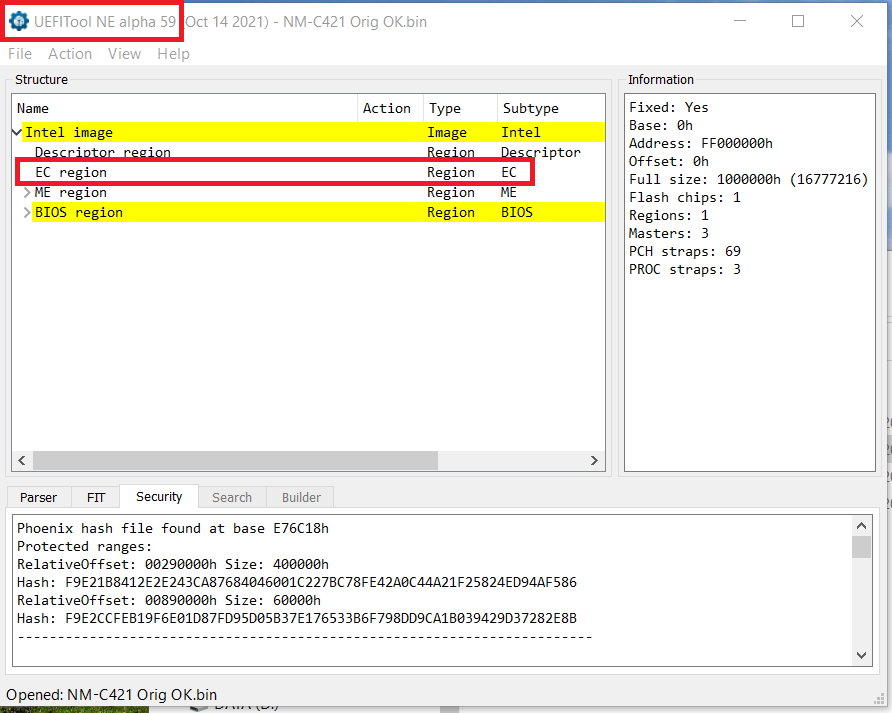The image size is (892, 713).
Task: Click the 'Protected ranges:' log line
Action: point(85,547)
